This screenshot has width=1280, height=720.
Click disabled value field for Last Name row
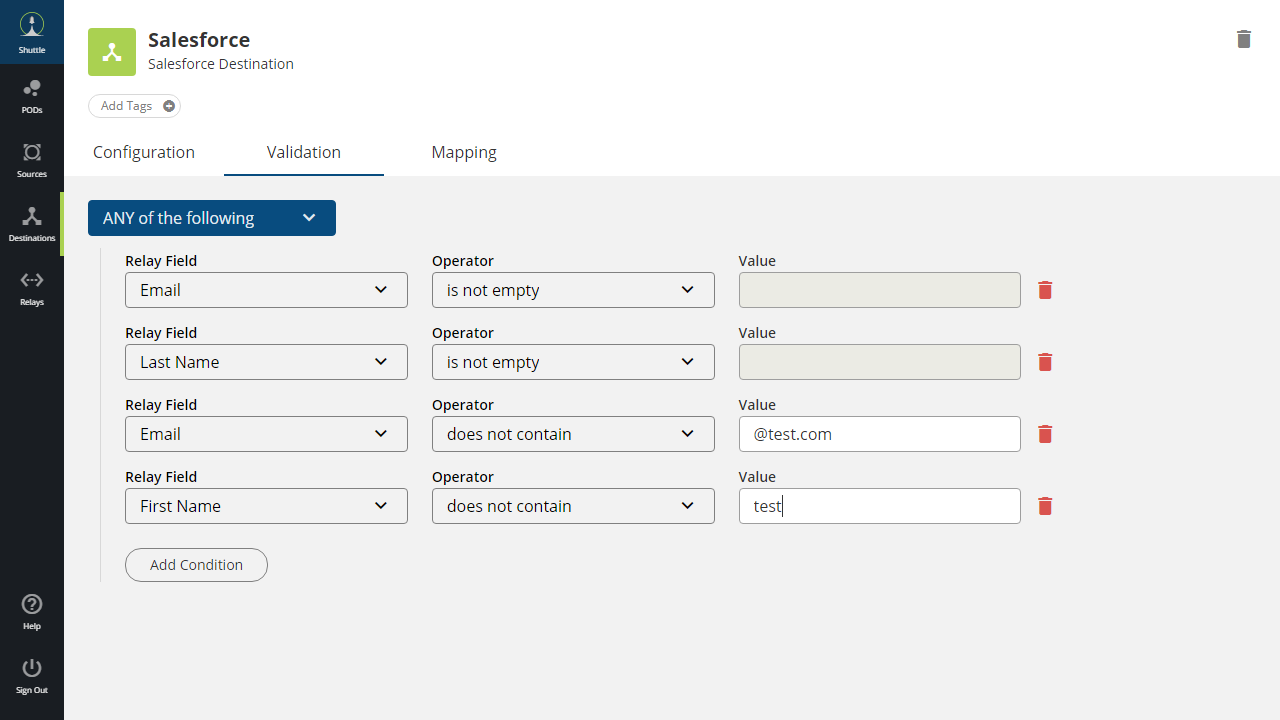pyautogui.click(x=880, y=362)
